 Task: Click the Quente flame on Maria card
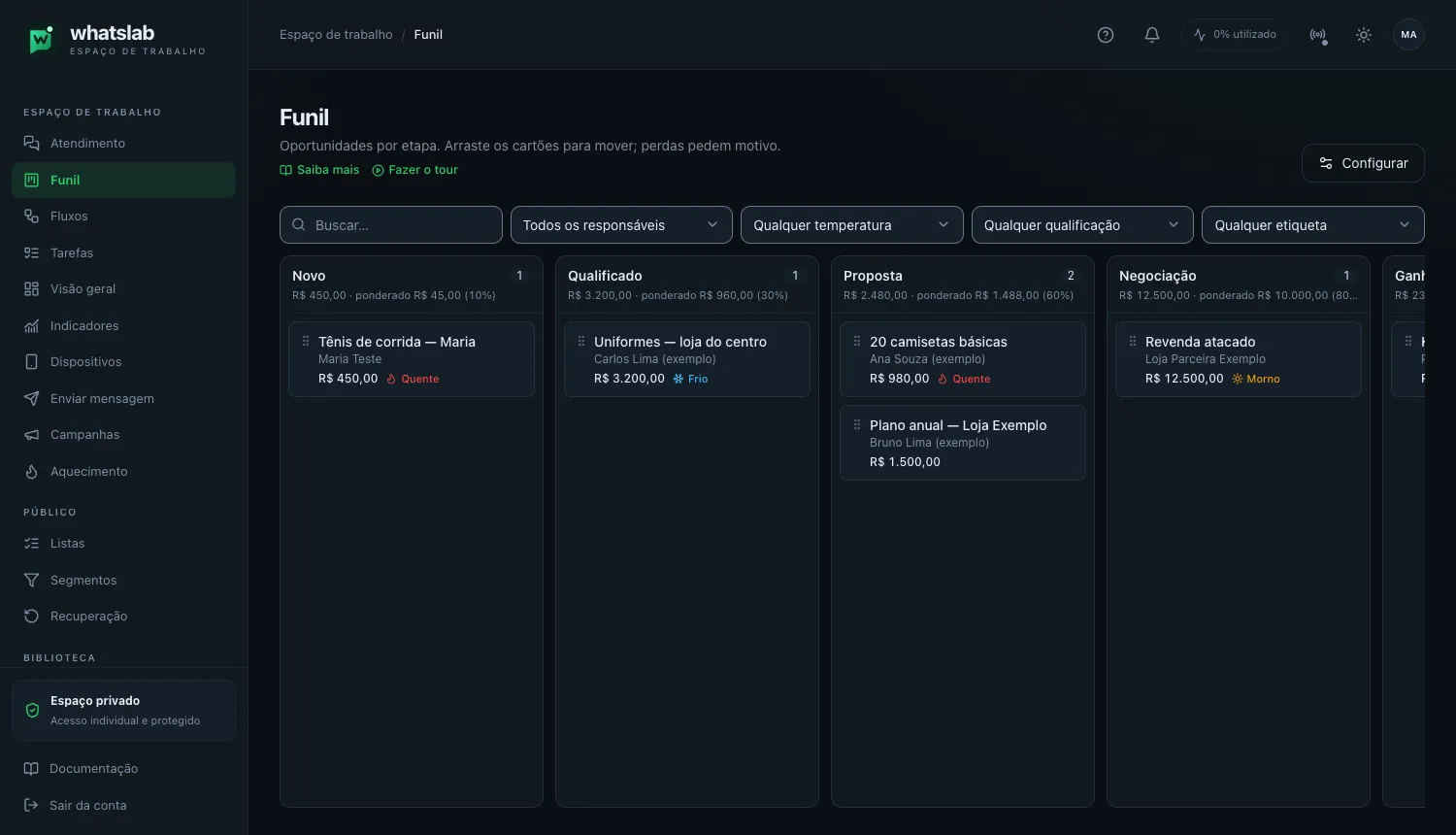413,379
